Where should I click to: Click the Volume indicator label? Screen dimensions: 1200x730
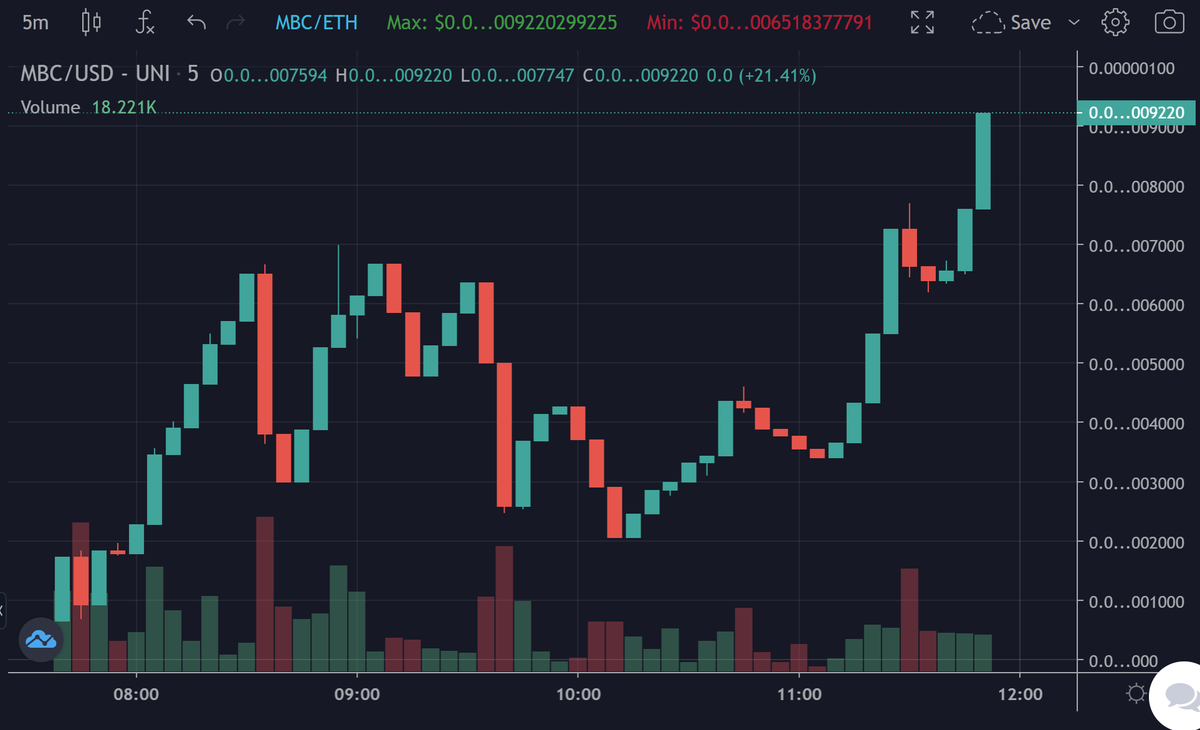point(49,107)
